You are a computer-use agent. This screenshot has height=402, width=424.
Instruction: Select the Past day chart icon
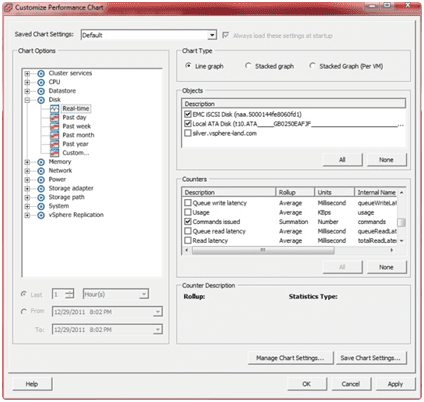pos(54,117)
